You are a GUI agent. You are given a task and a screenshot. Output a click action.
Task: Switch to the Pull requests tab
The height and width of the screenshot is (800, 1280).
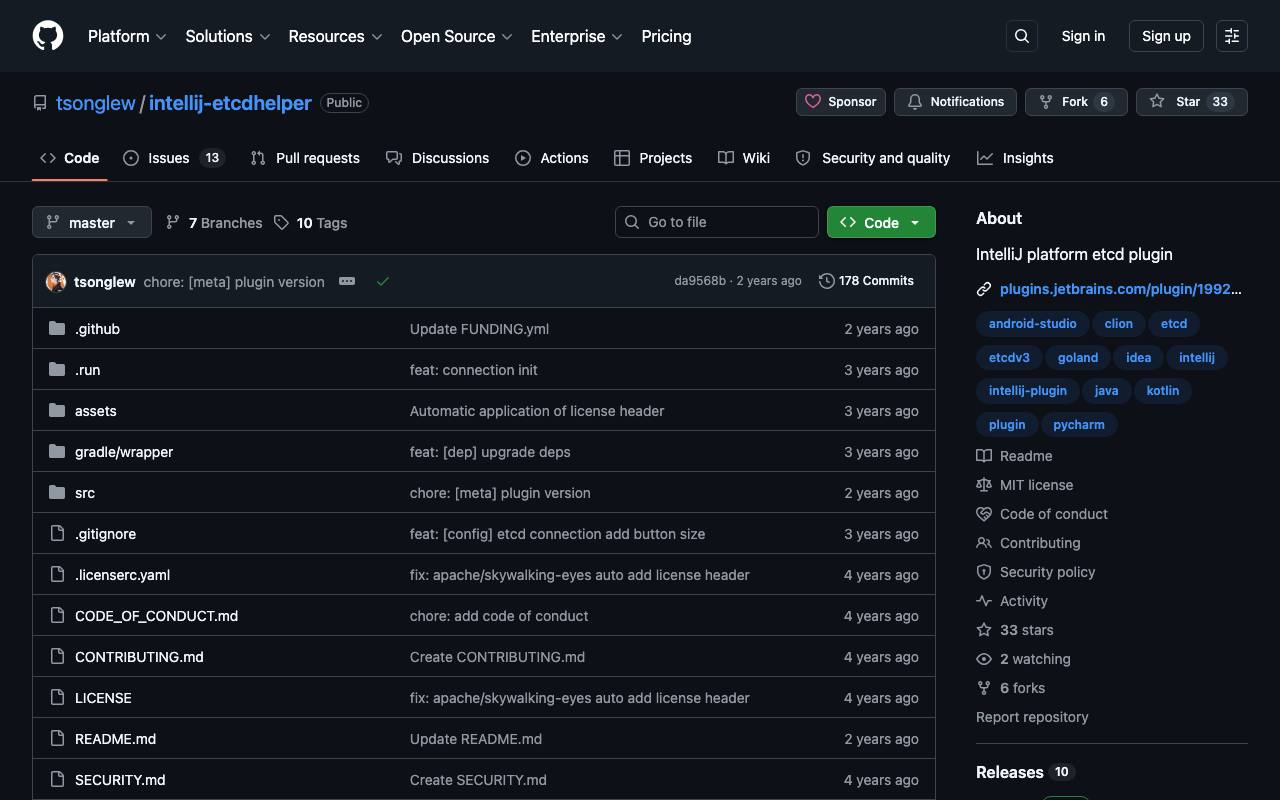(305, 158)
